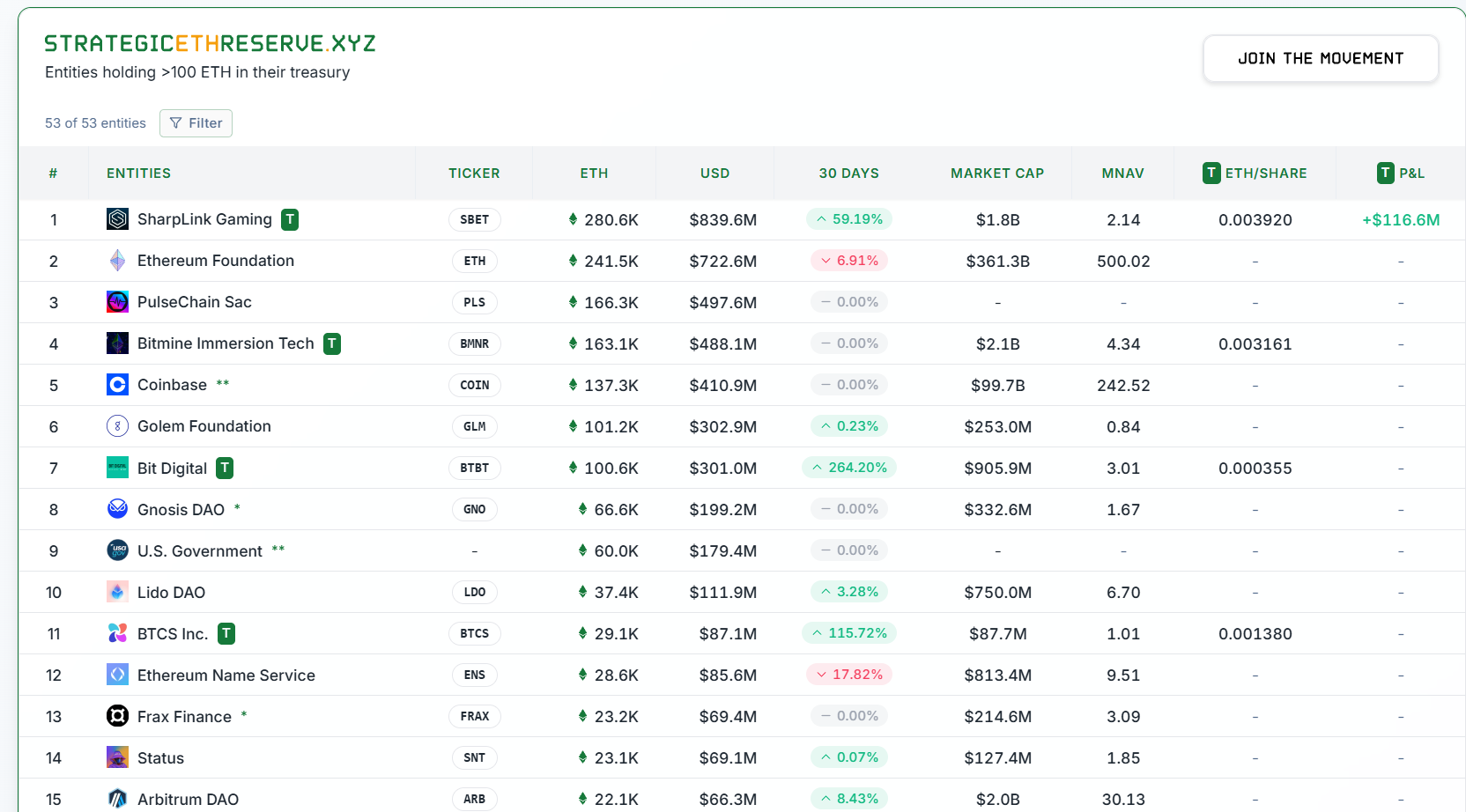Click the 17.82% decline badge for ENS
This screenshot has width=1466, height=812.
(849, 674)
